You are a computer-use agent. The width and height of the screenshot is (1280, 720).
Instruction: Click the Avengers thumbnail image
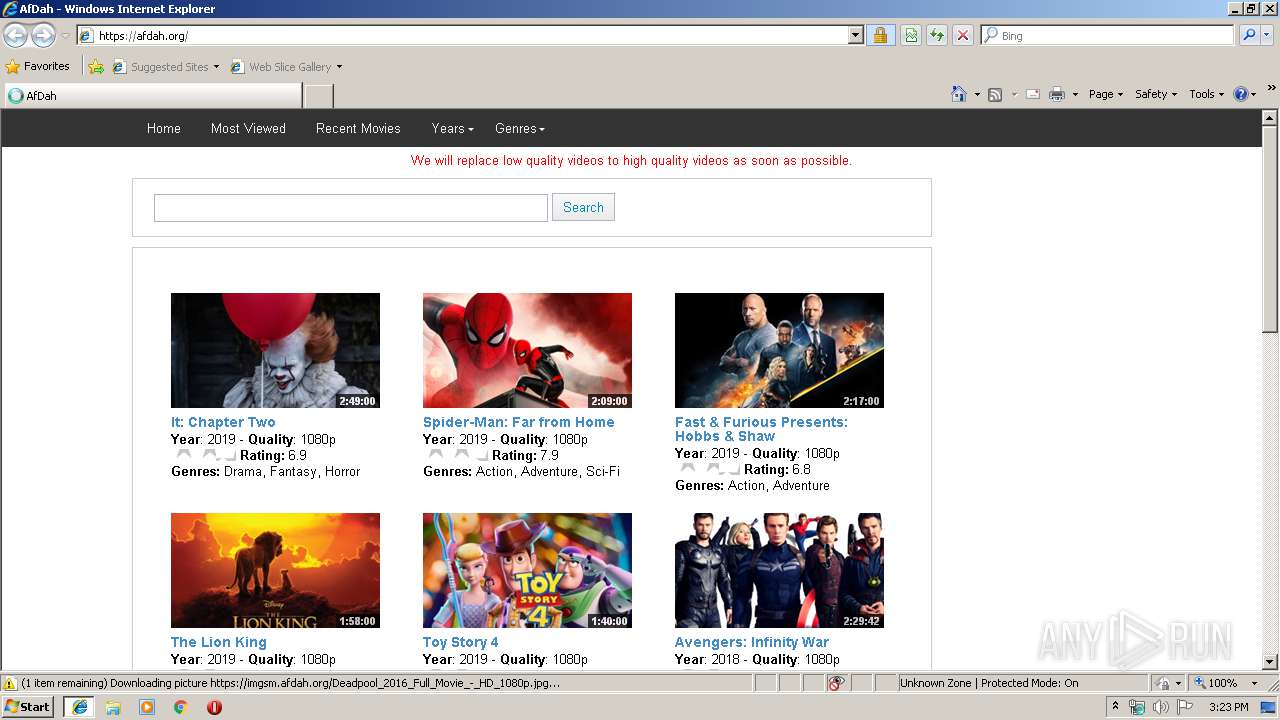[x=779, y=570]
